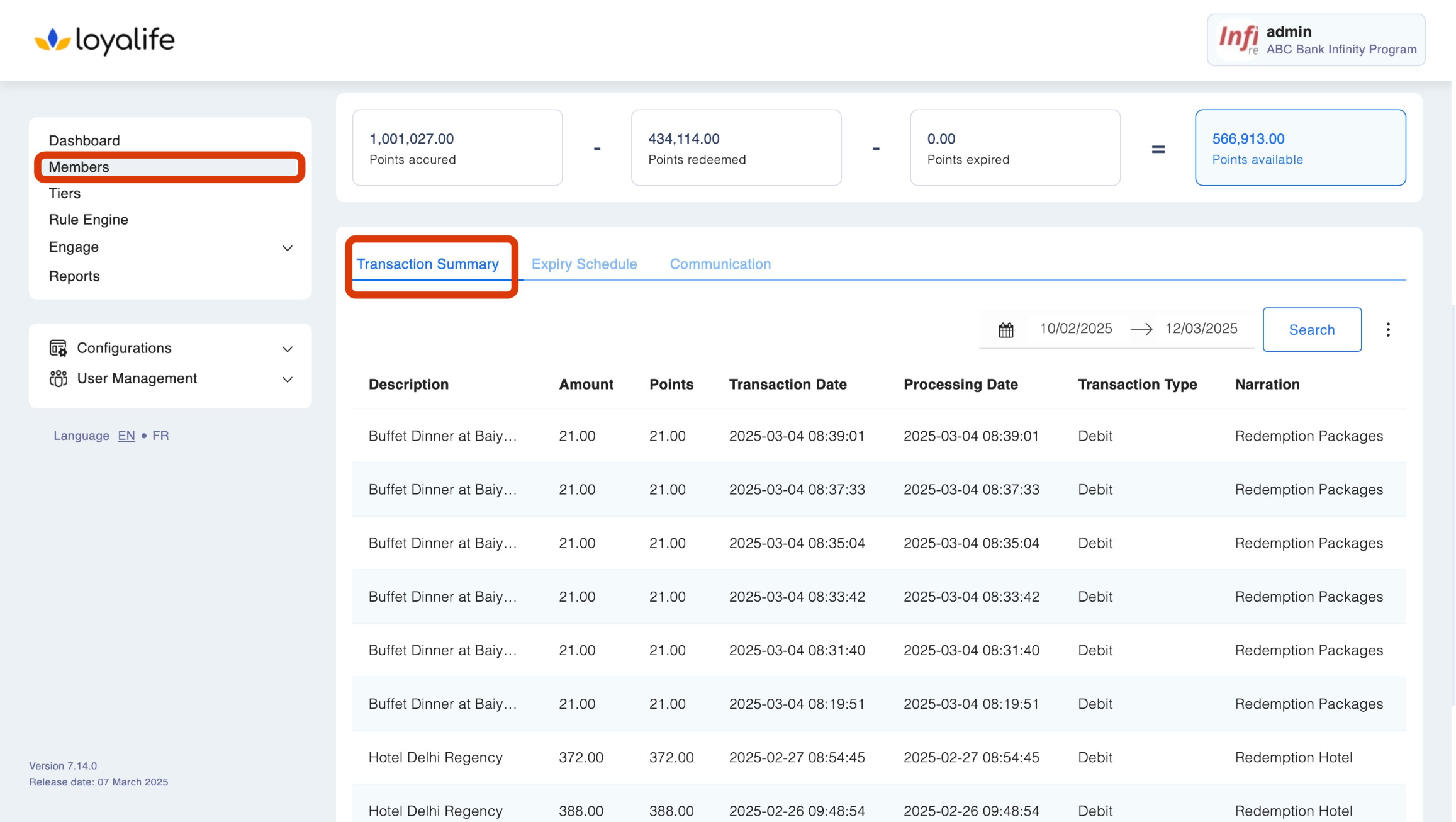Open the calendar date picker icon
The width and height of the screenshot is (1456, 822).
[1005, 330]
